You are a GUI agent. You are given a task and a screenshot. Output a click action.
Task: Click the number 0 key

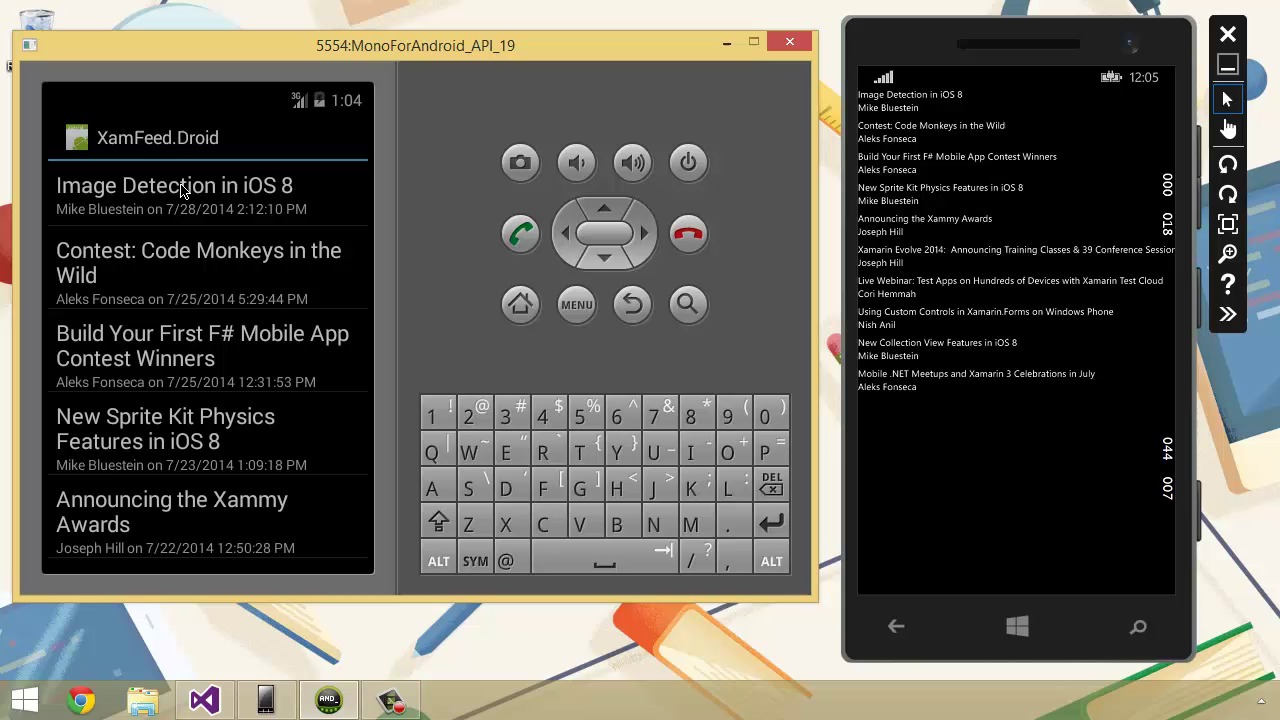[x=771, y=414]
